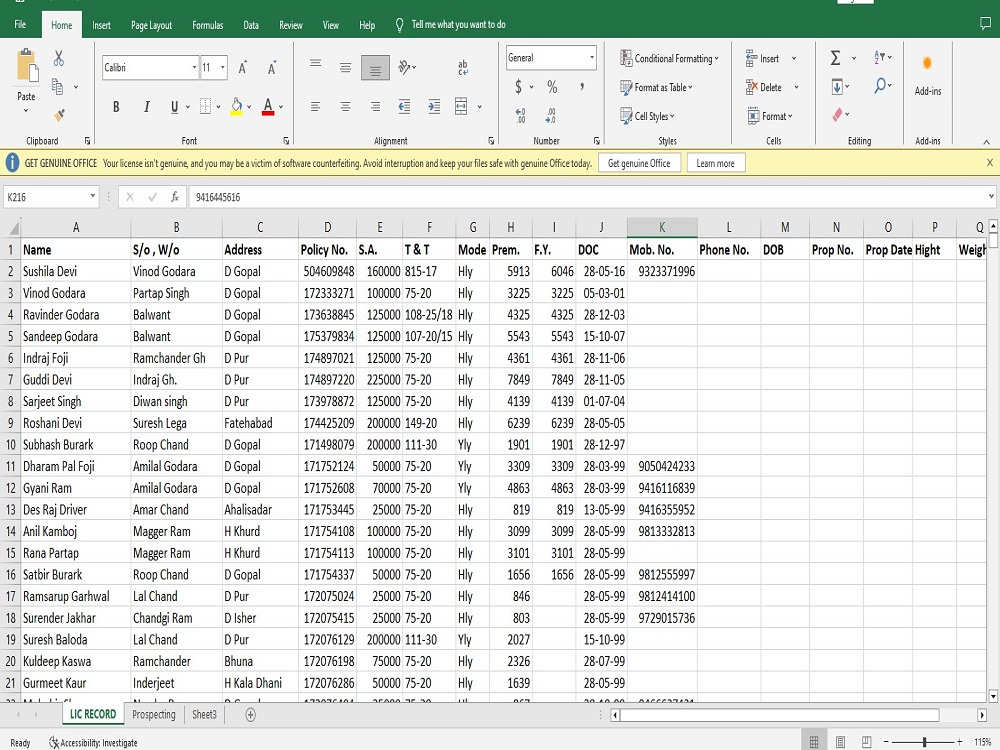Apply Percent style
1000x750 pixels.
point(552,87)
